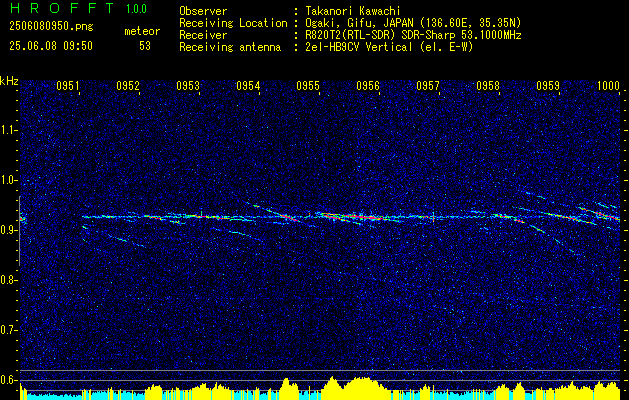Click the filename 2506080950.png
This screenshot has width=629, height=400.
pos(51,26)
